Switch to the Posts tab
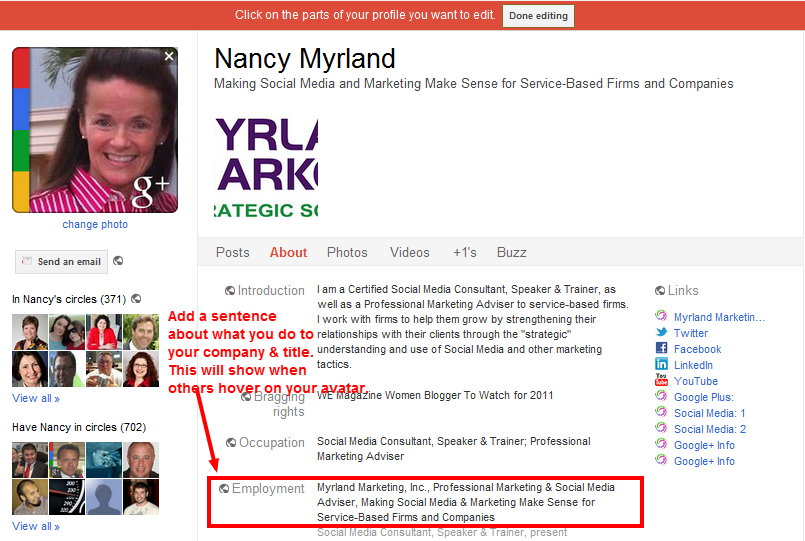805x541 pixels. (233, 252)
